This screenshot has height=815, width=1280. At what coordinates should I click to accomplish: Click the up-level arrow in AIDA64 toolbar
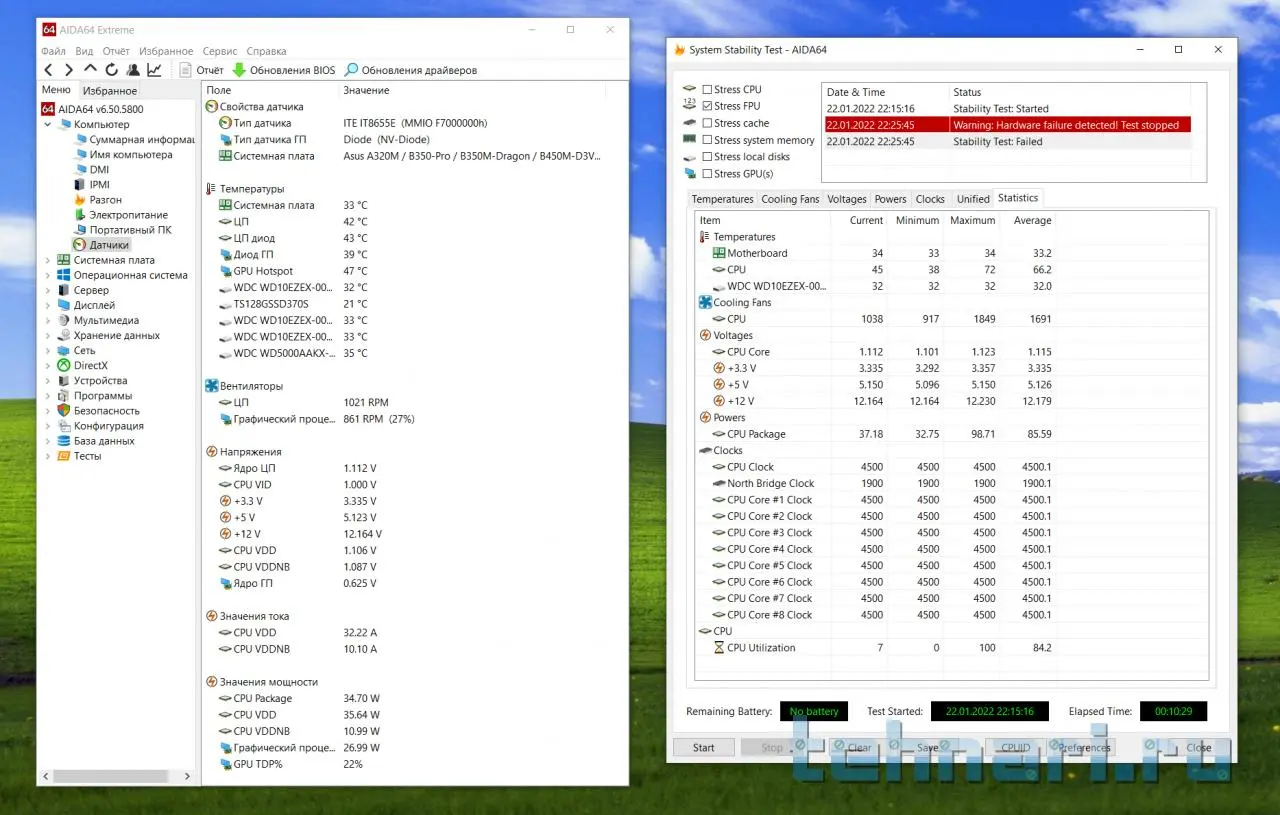click(90, 70)
